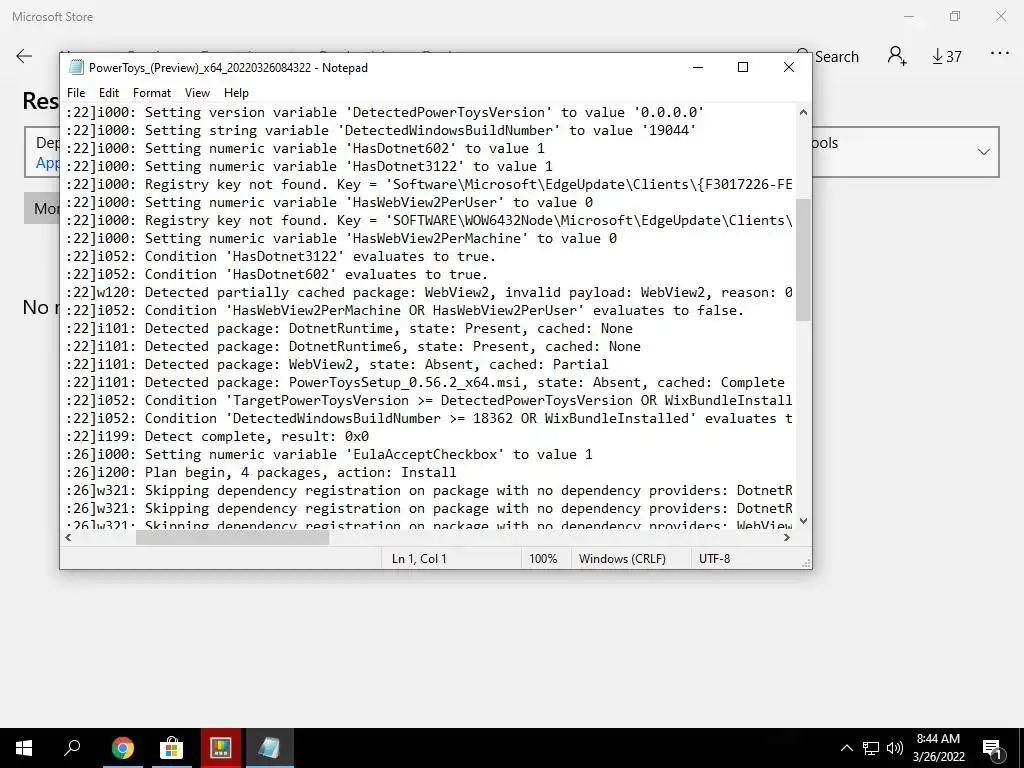Click the 'WebView2, state: Absent' log line
This screenshot has width=1024, height=768.
coord(337,364)
